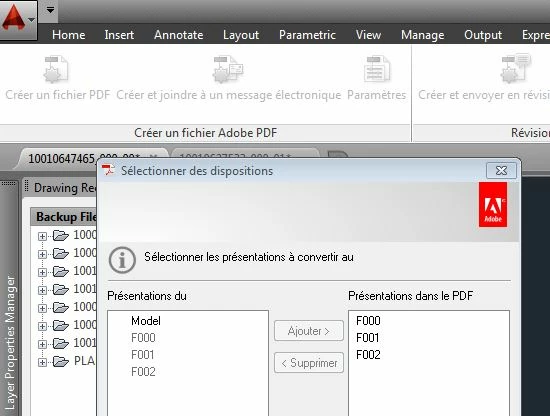Expand the fifth backup folder tree node
Image resolution: width=550 pixels, height=416 pixels.
click(42, 308)
